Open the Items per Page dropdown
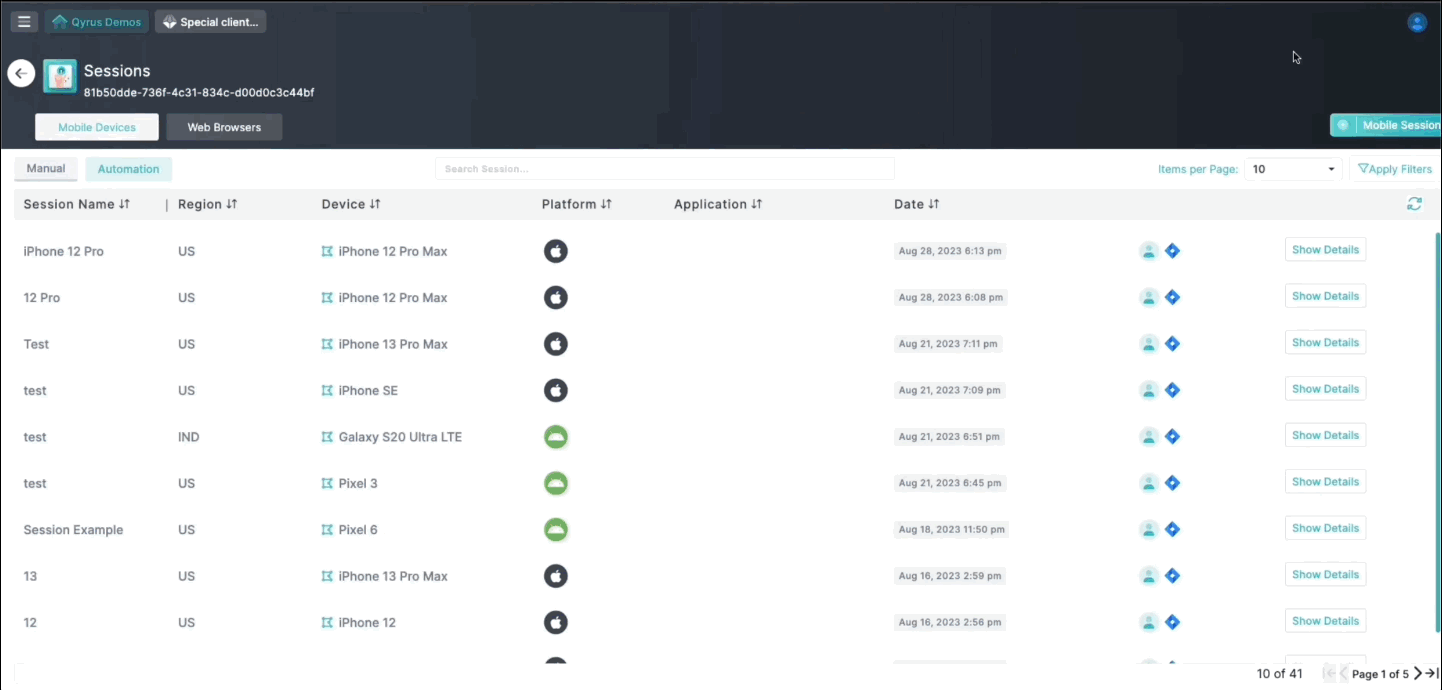 pyautogui.click(x=1293, y=169)
